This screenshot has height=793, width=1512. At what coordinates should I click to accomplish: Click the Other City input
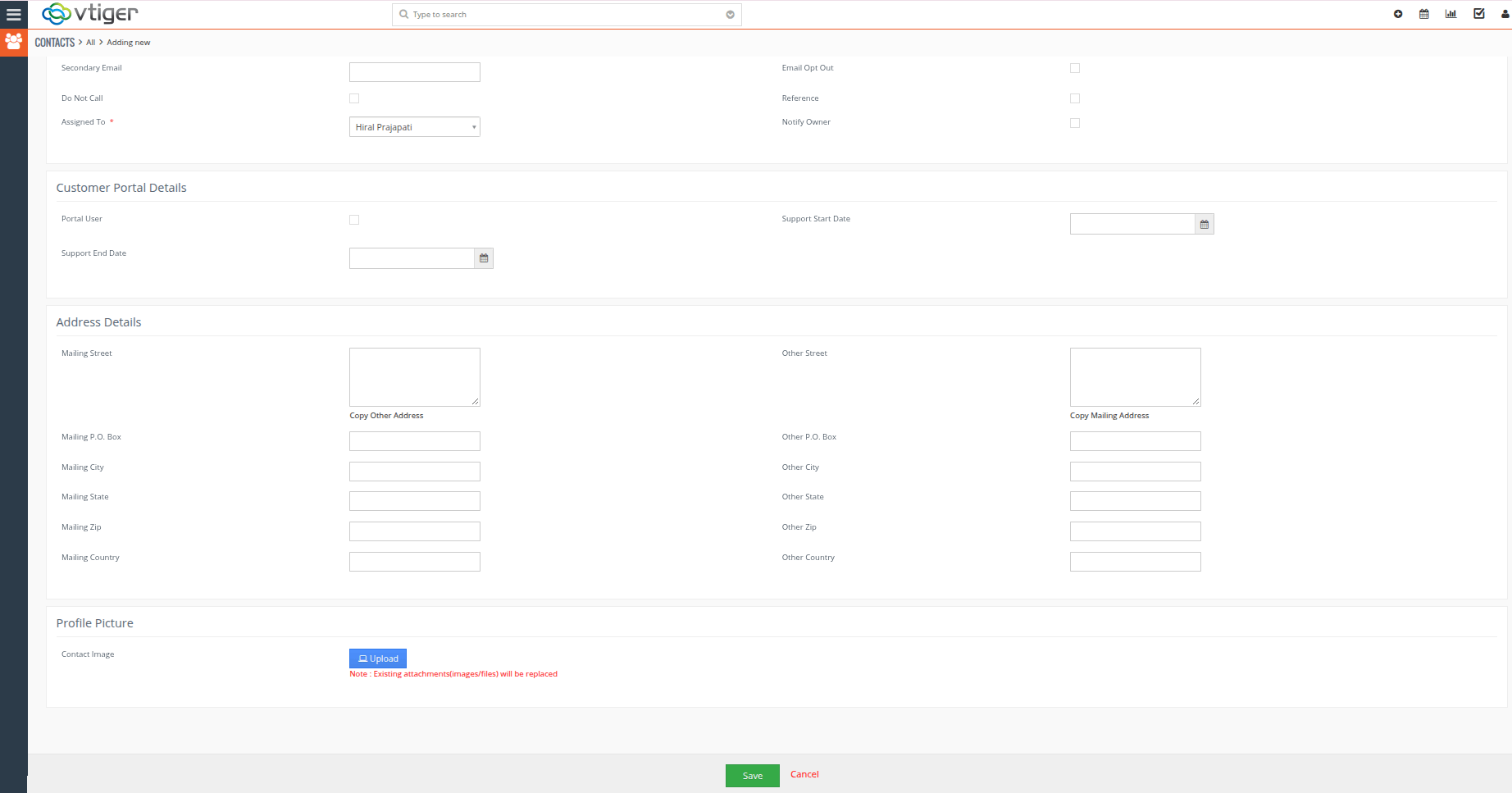1136,472
